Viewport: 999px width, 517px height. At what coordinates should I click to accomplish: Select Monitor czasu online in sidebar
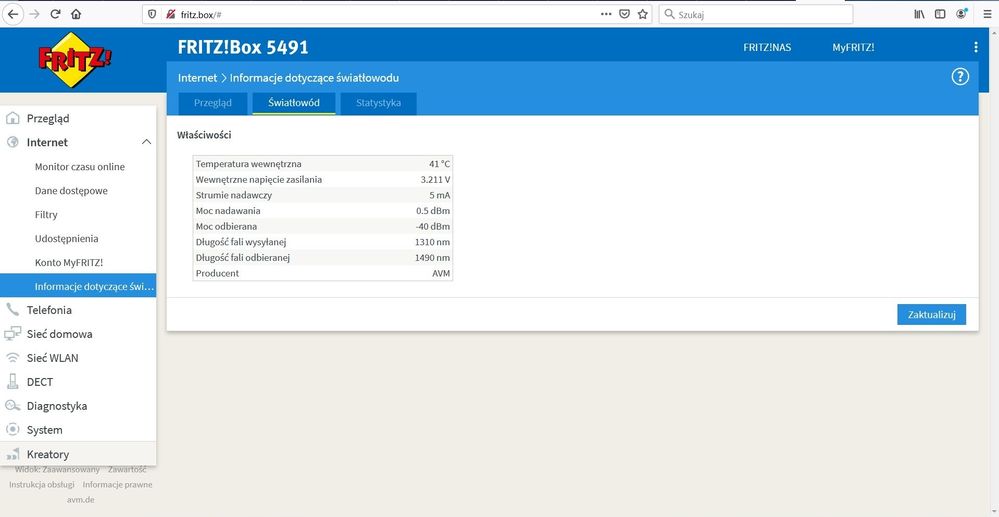click(x=80, y=167)
